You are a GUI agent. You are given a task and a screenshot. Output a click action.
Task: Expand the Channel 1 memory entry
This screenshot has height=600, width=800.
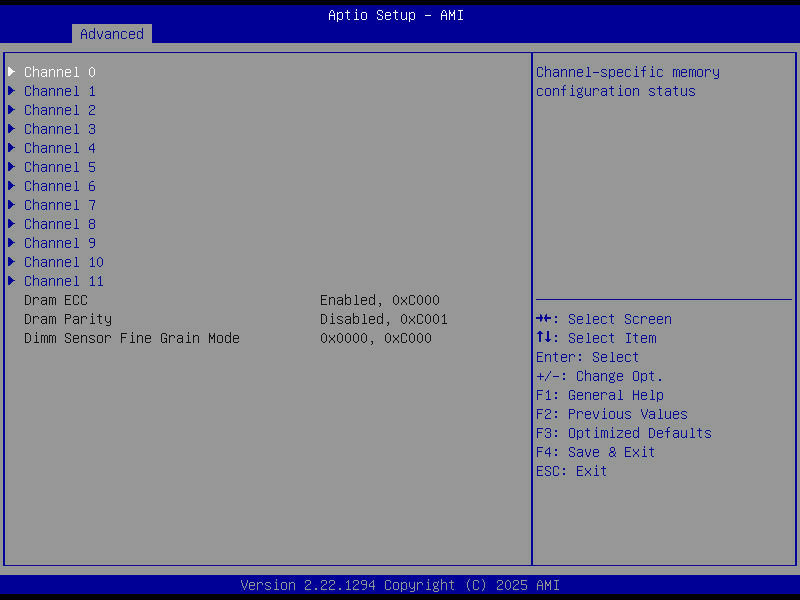click(59, 90)
